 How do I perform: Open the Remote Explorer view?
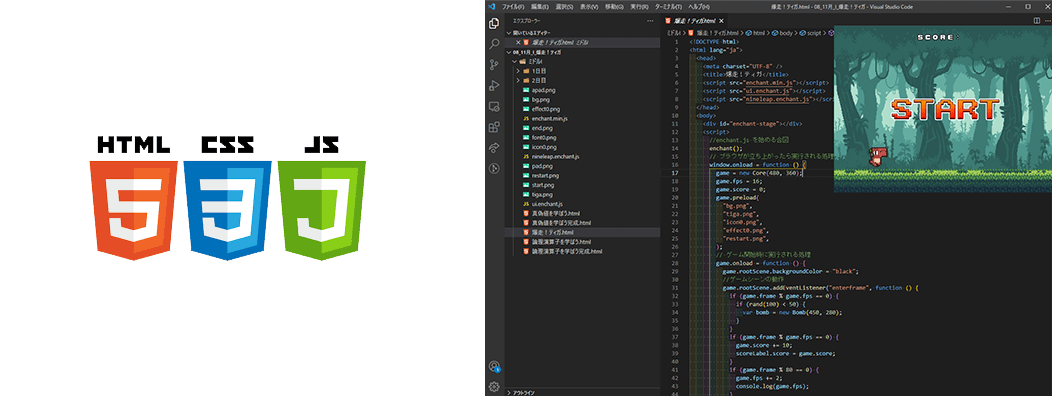(494, 106)
